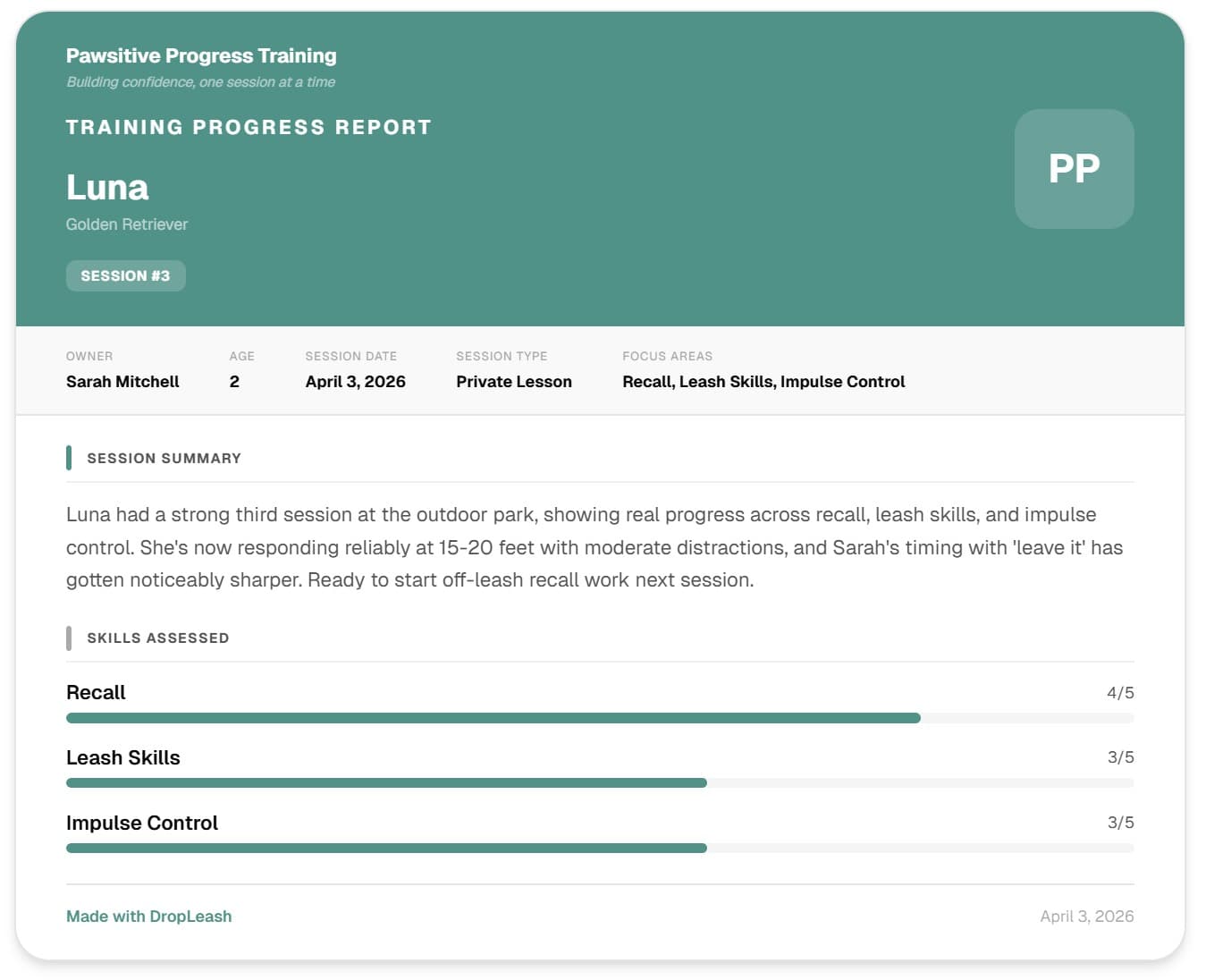1214x980 pixels.
Task: Select the SESSION #3 badge
Action: [x=125, y=275]
